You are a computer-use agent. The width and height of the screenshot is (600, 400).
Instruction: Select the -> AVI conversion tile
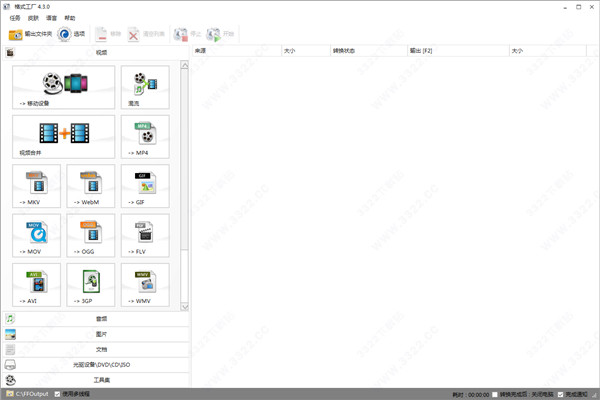(36, 285)
